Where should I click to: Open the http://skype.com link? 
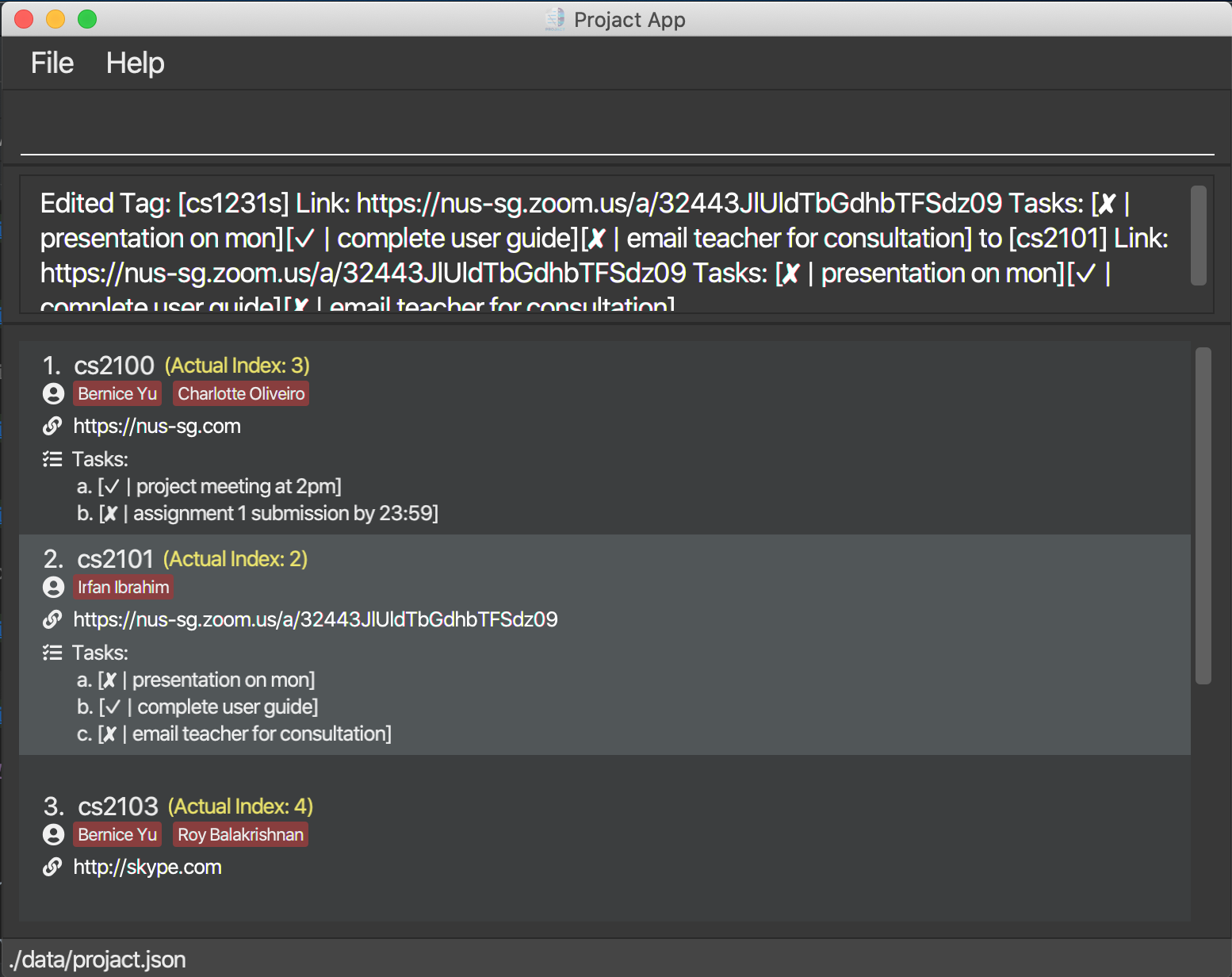point(147,867)
